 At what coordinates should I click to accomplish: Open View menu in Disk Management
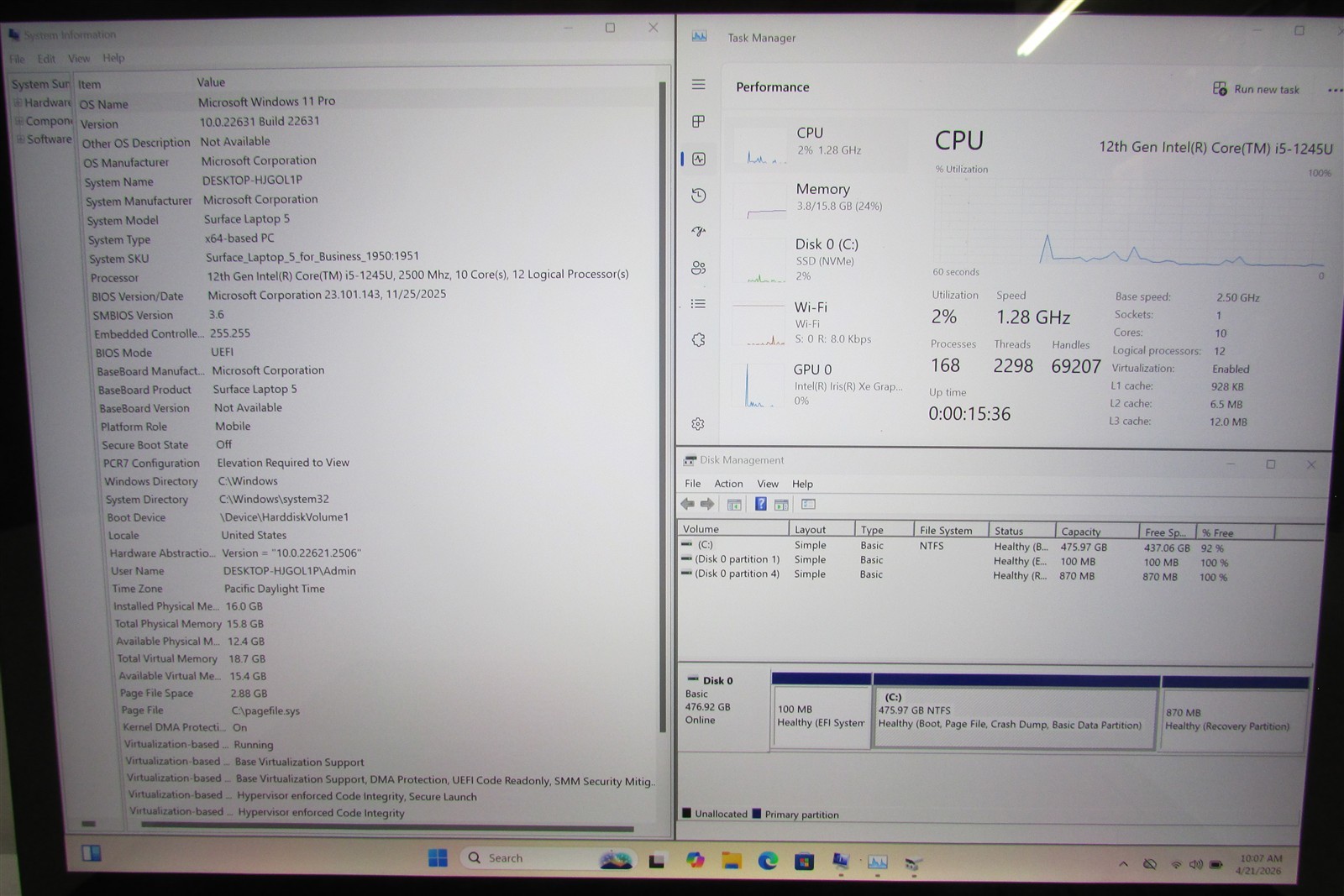(x=768, y=484)
